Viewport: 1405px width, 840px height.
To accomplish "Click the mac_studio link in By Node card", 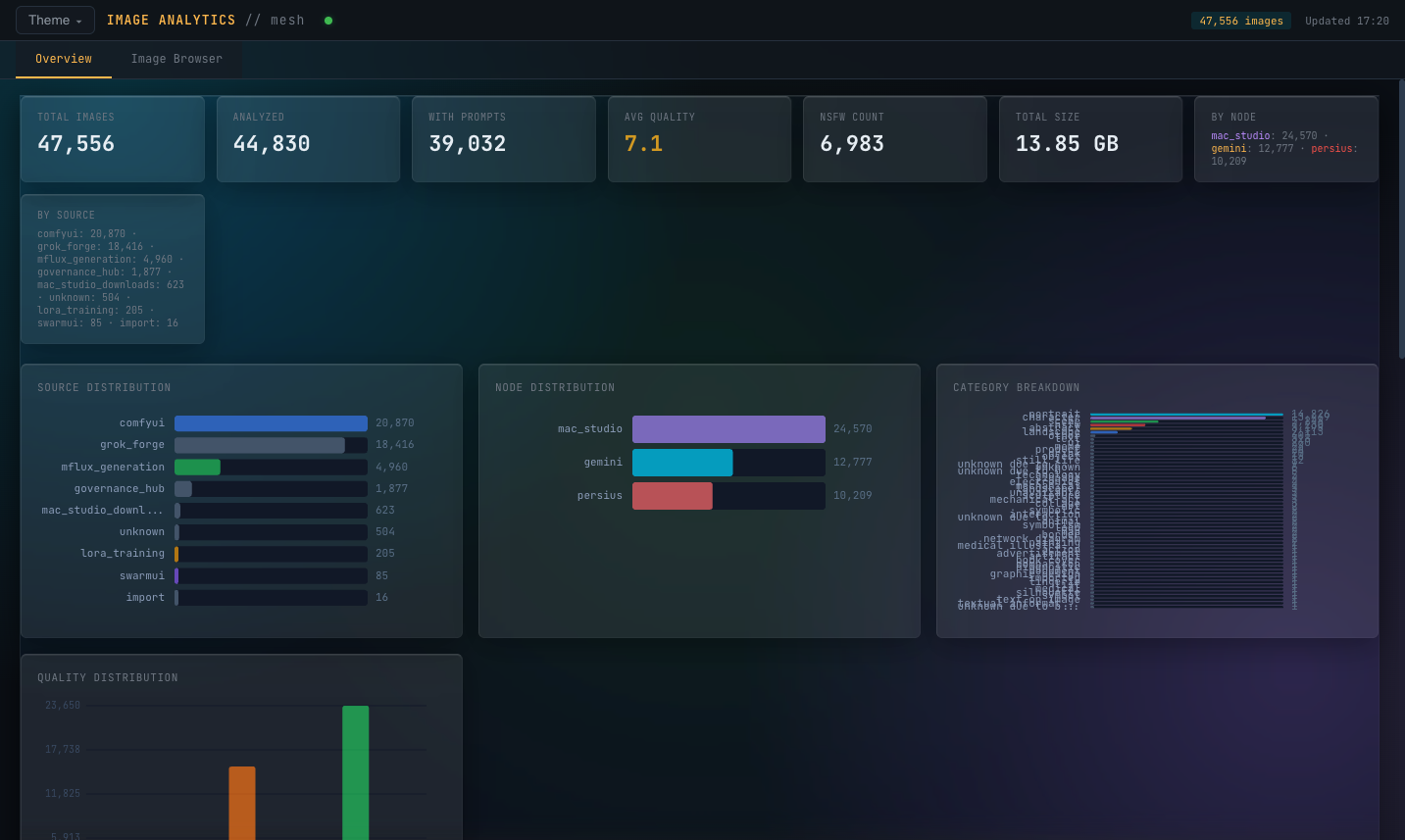I will [x=1240, y=136].
